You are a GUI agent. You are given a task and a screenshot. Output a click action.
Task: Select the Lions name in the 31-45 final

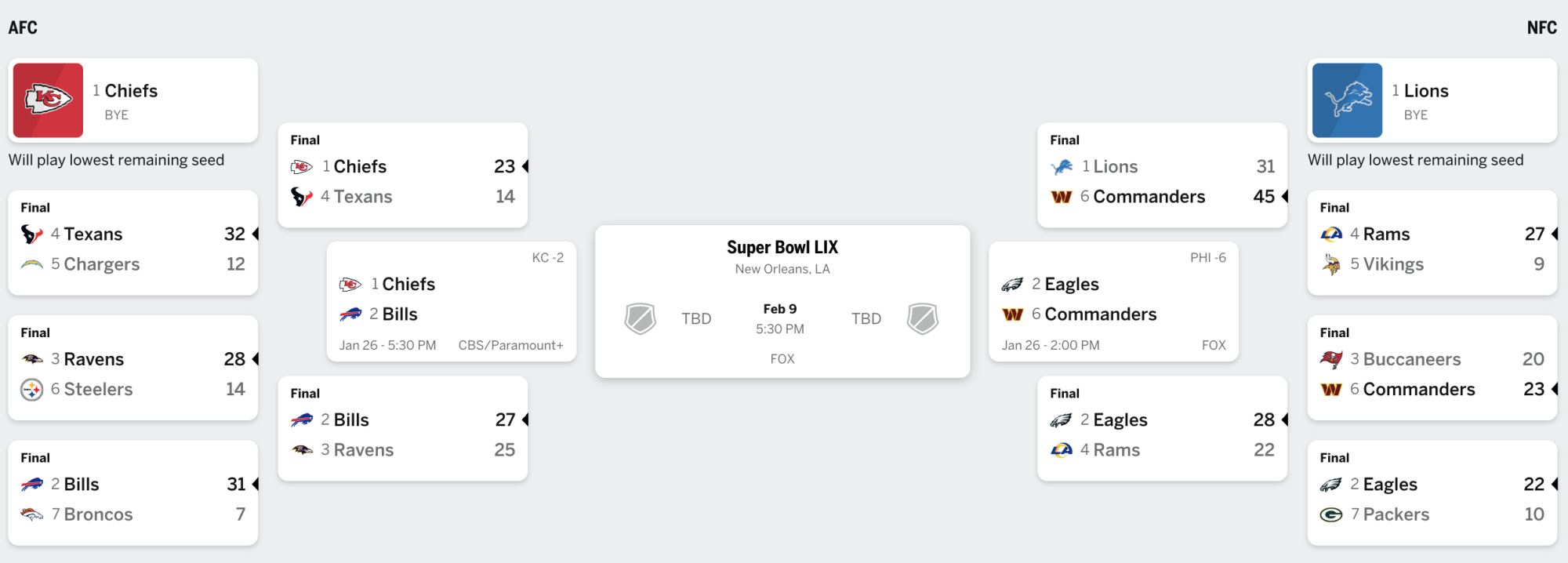pyautogui.click(x=1116, y=167)
